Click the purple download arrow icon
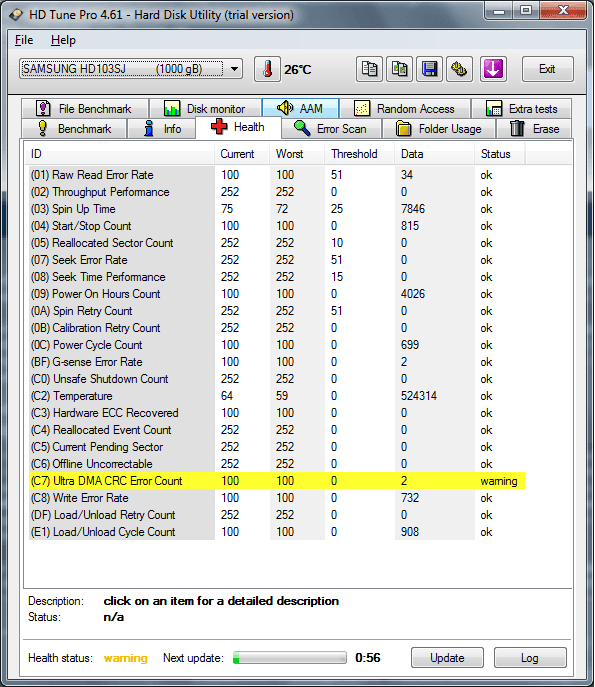 coord(493,69)
